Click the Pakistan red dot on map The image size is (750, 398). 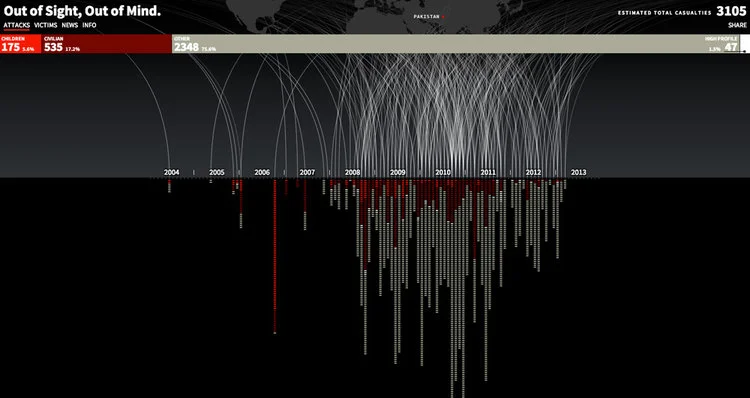pyautogui.click(x=443, y=17)
